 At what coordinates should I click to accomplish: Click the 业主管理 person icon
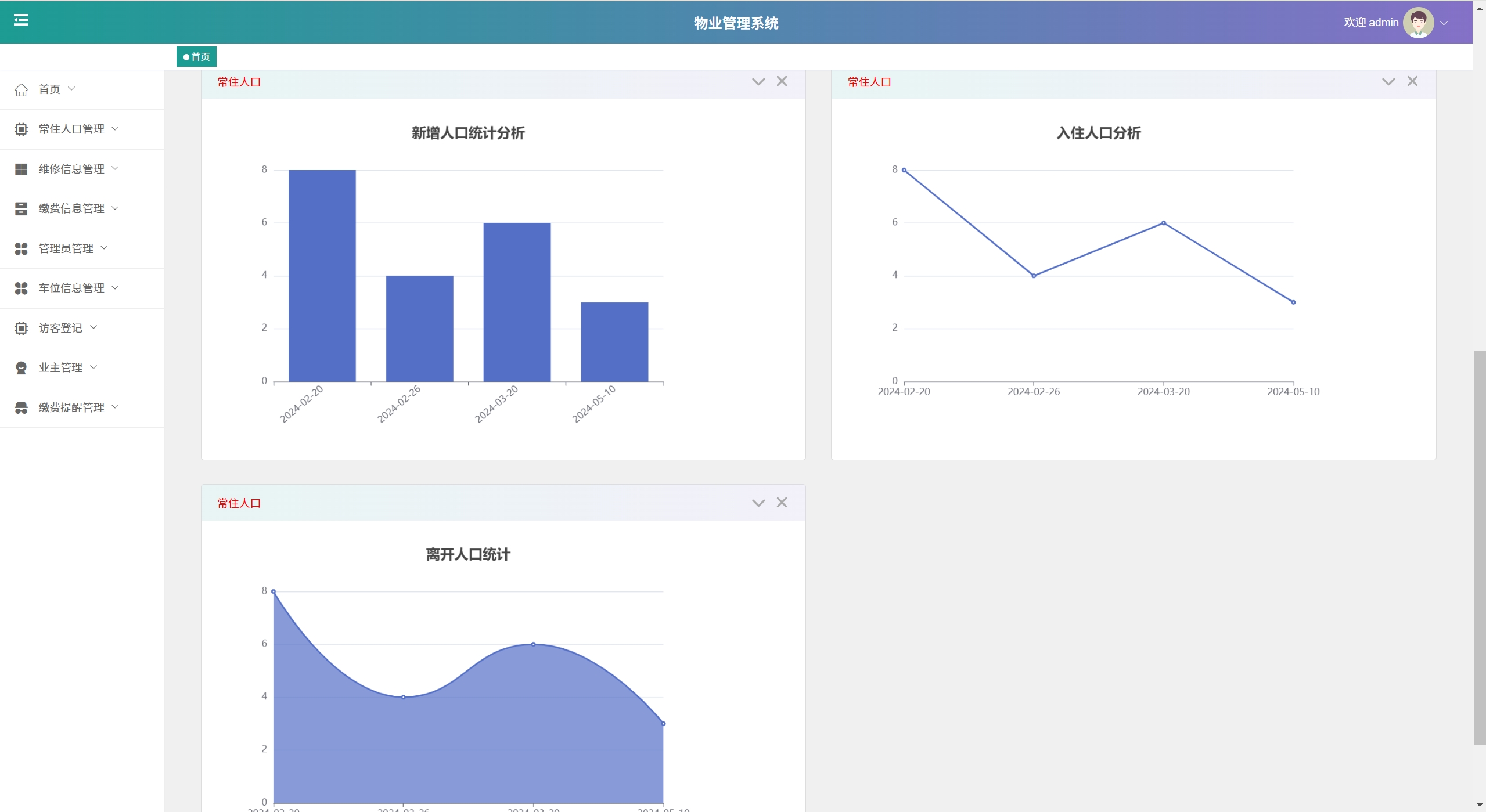[21, 368]
